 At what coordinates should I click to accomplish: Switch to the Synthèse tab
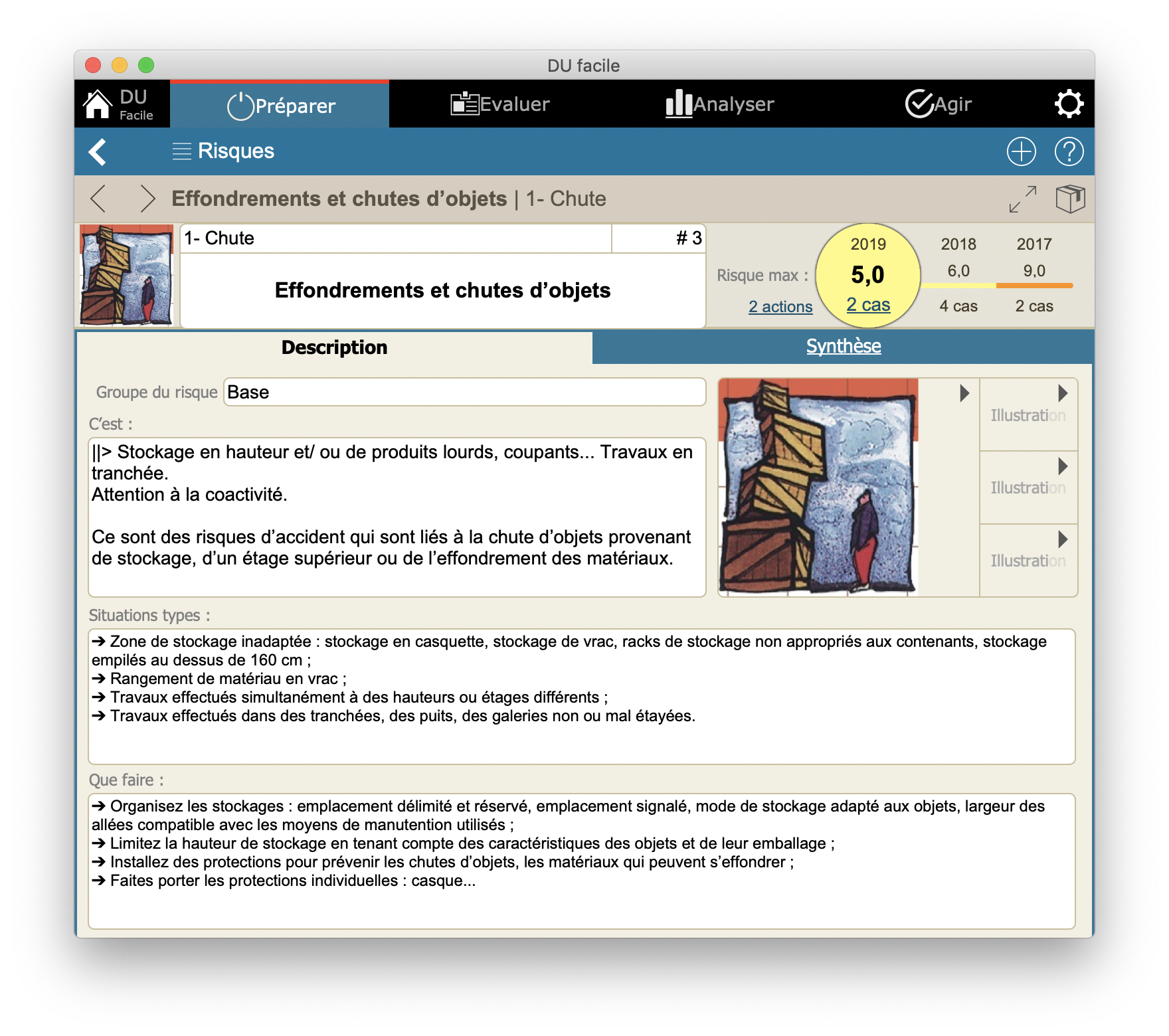click(x=844, y=346)
